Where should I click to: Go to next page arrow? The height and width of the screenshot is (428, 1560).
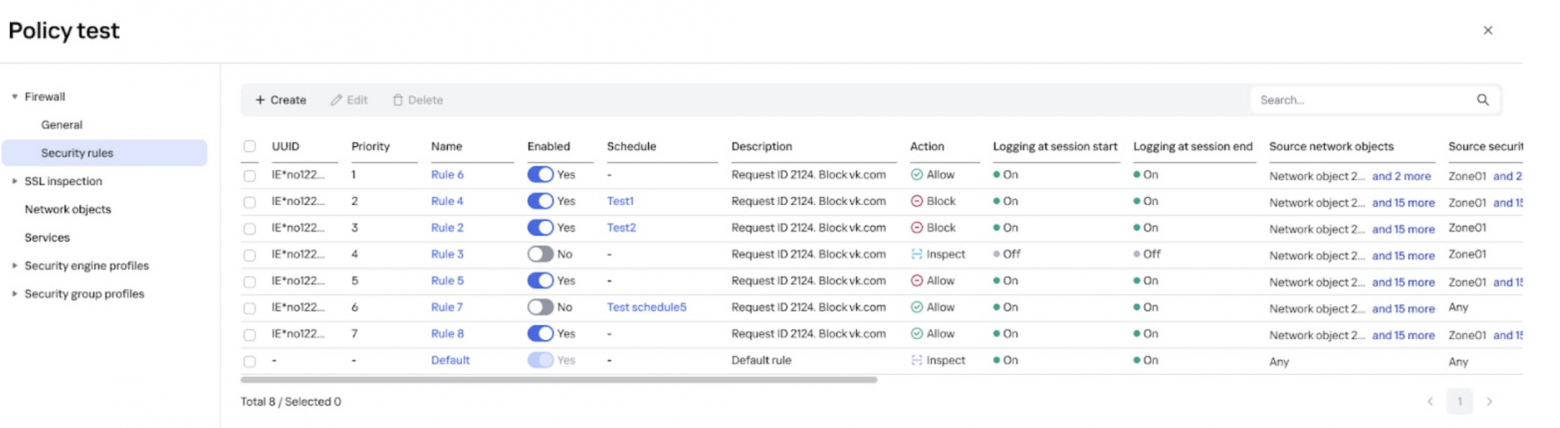point(1489,402)
